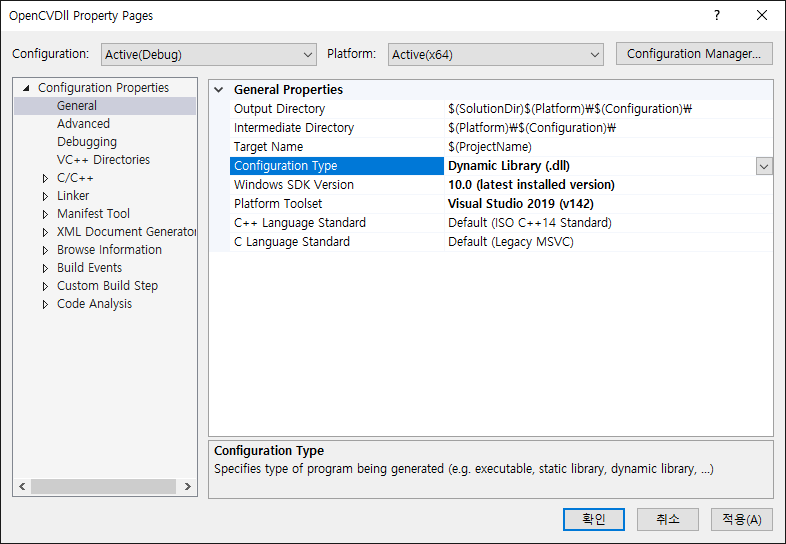Select the Configuration Type property row
This screenshot has width=786, height=544.
337,166
